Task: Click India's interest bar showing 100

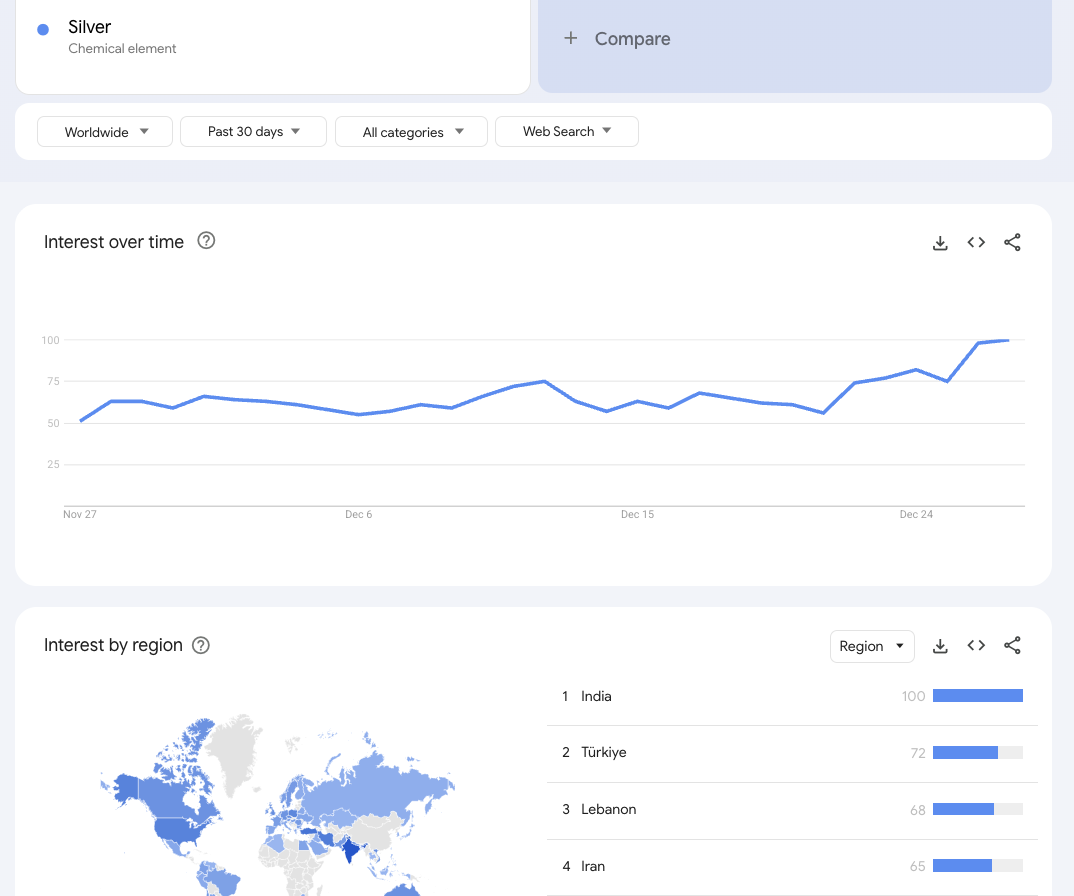Action: coord(977,696)
